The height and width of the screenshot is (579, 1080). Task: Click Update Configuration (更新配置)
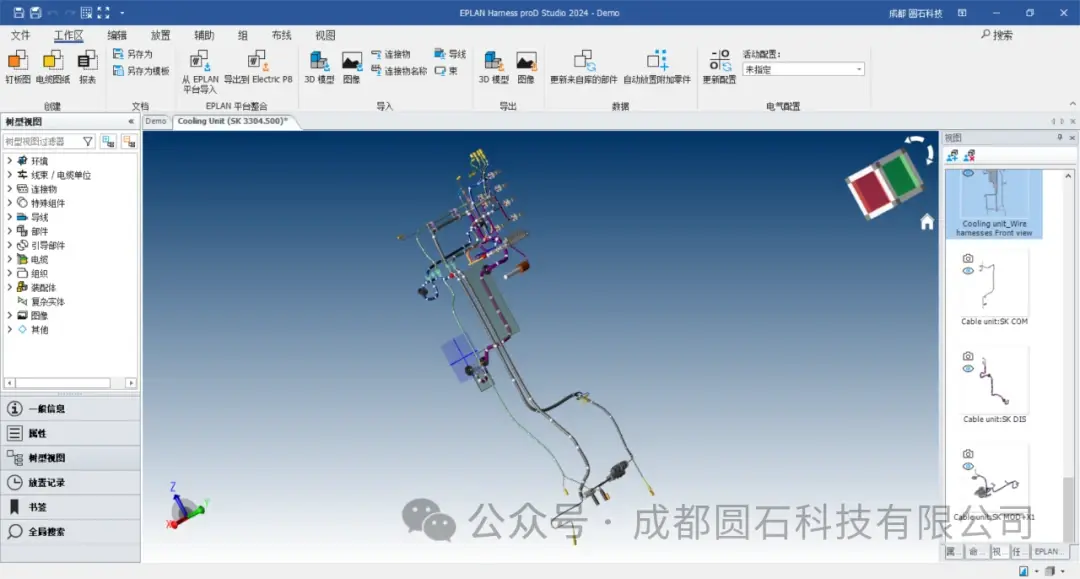pyautogui.click(x=719, y=67)
